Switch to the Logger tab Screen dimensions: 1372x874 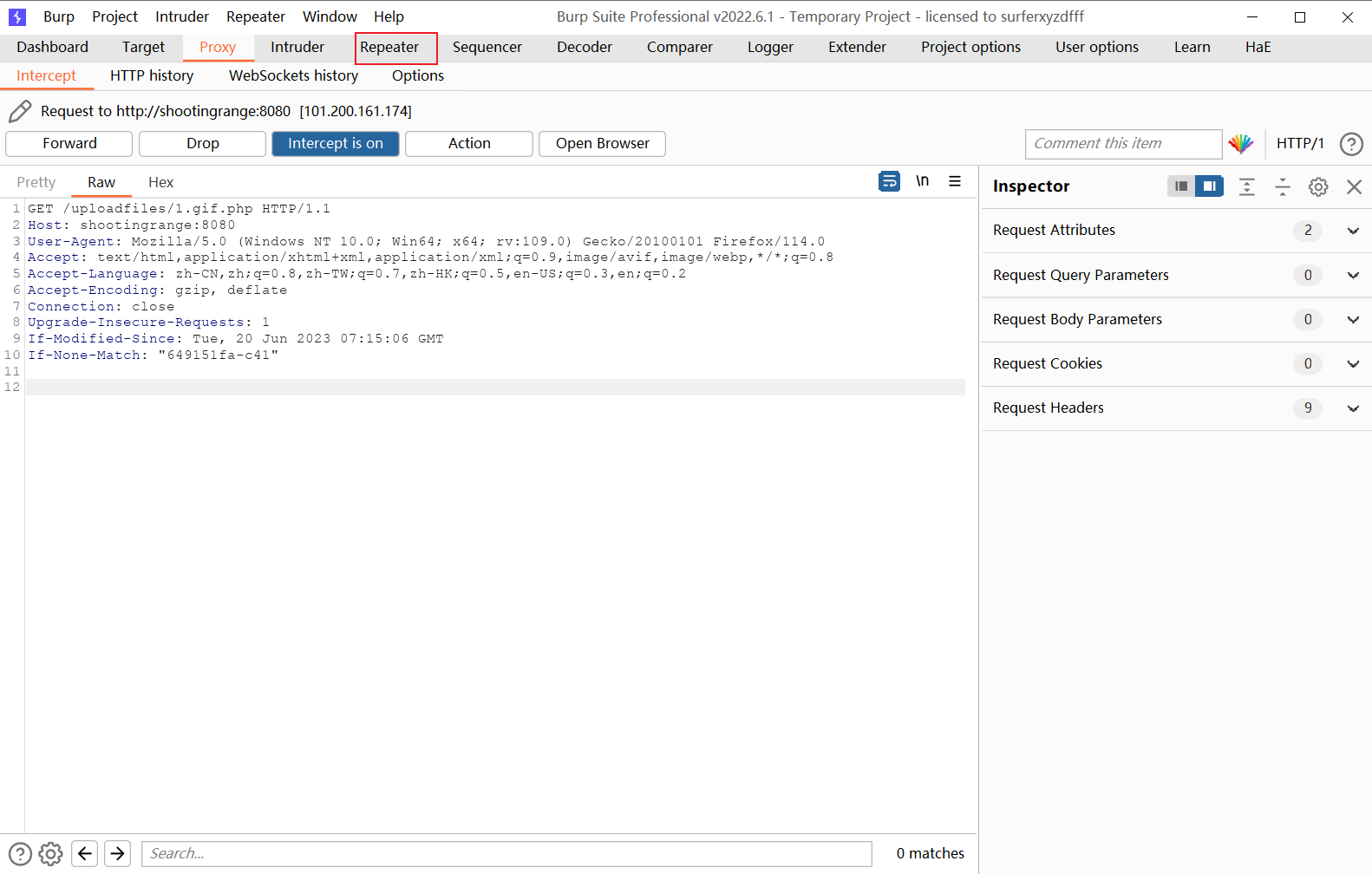(771, 48)
